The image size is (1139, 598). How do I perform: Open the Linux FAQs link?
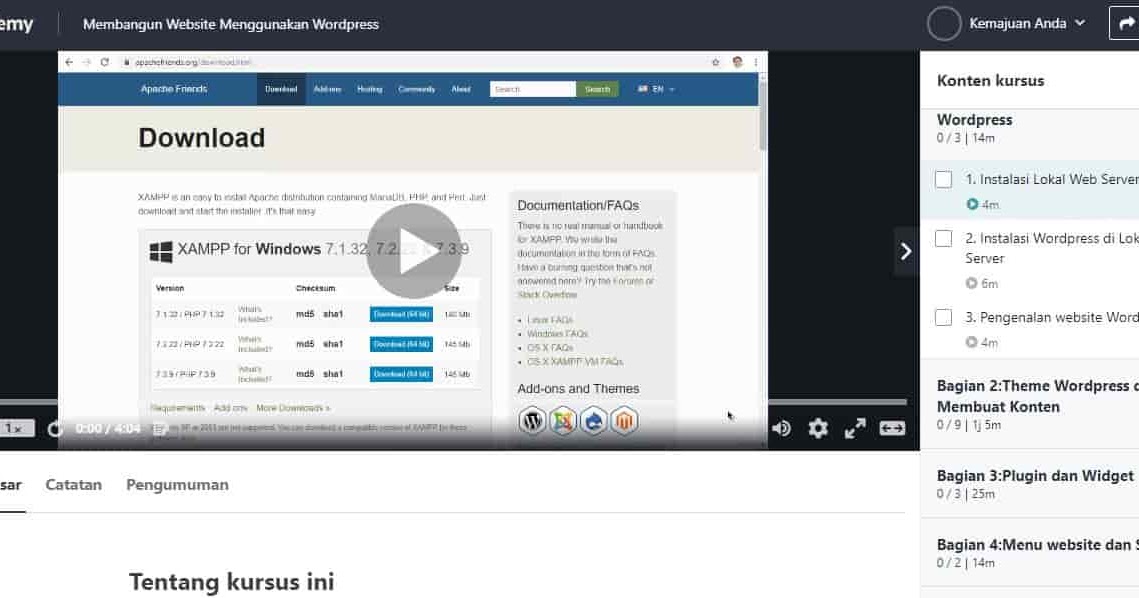(549, 320)
